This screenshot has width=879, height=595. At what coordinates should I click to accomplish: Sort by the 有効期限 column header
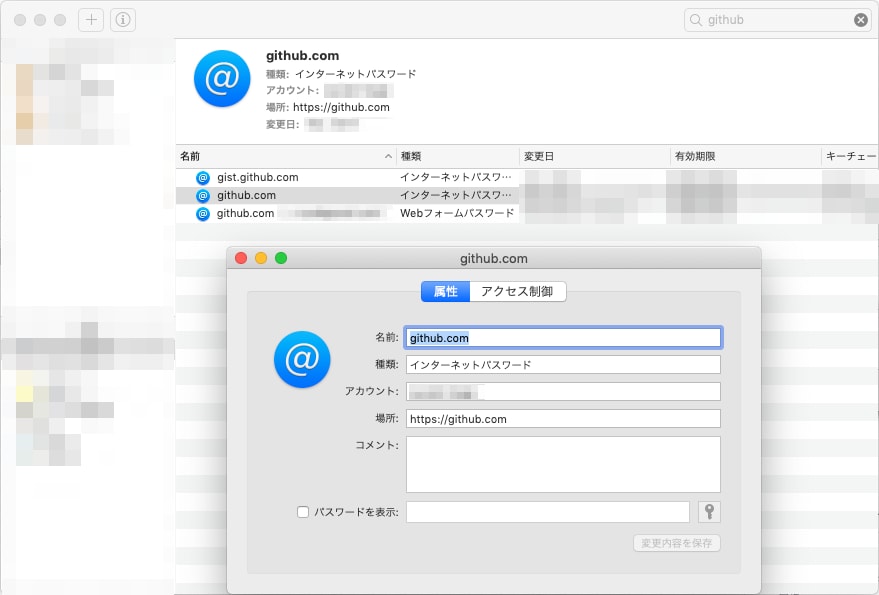click(746, 156)
